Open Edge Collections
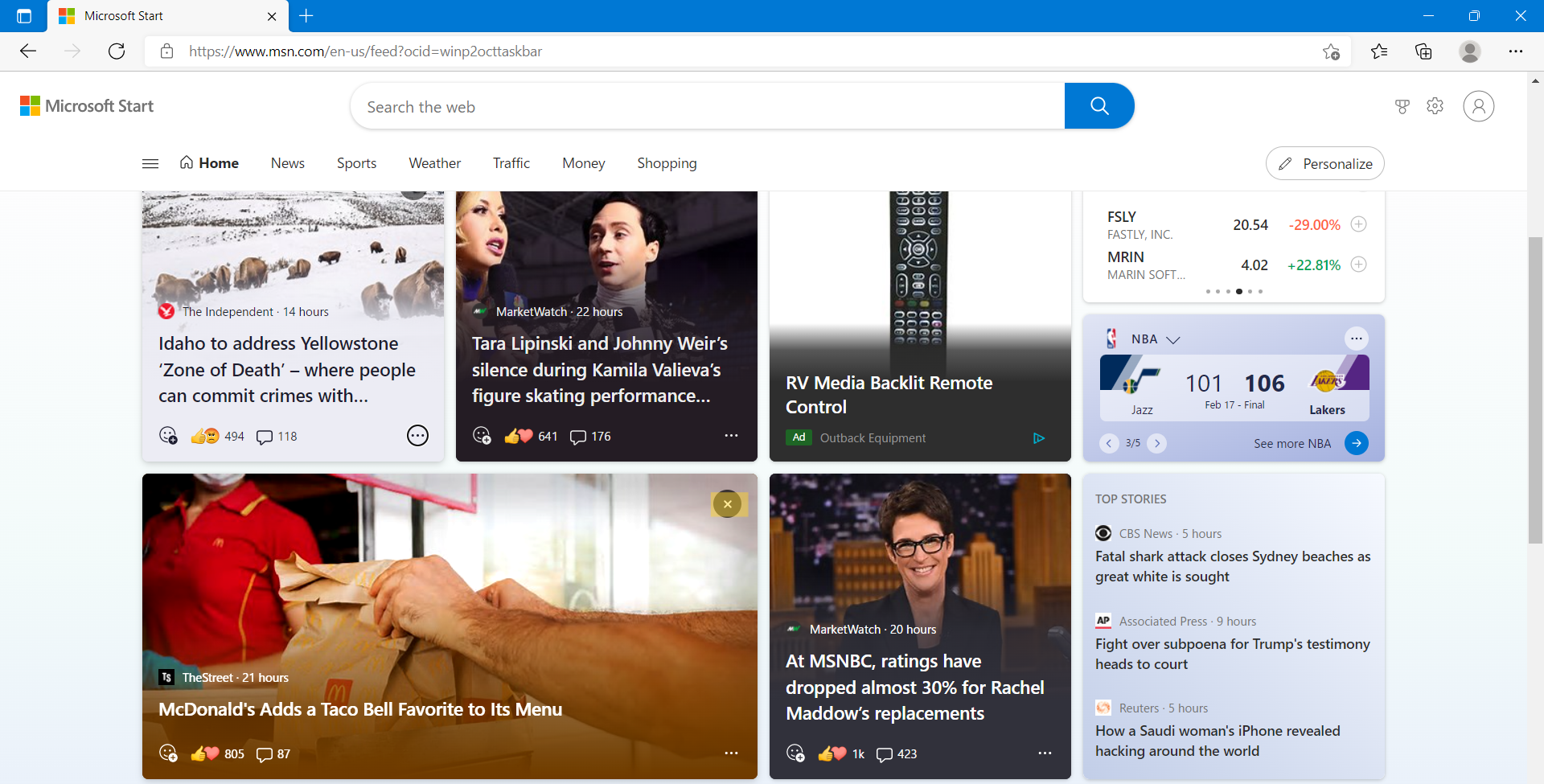Image resolution: width=1544 pixels, height=784 pixels. click(x=1424, y=51)
